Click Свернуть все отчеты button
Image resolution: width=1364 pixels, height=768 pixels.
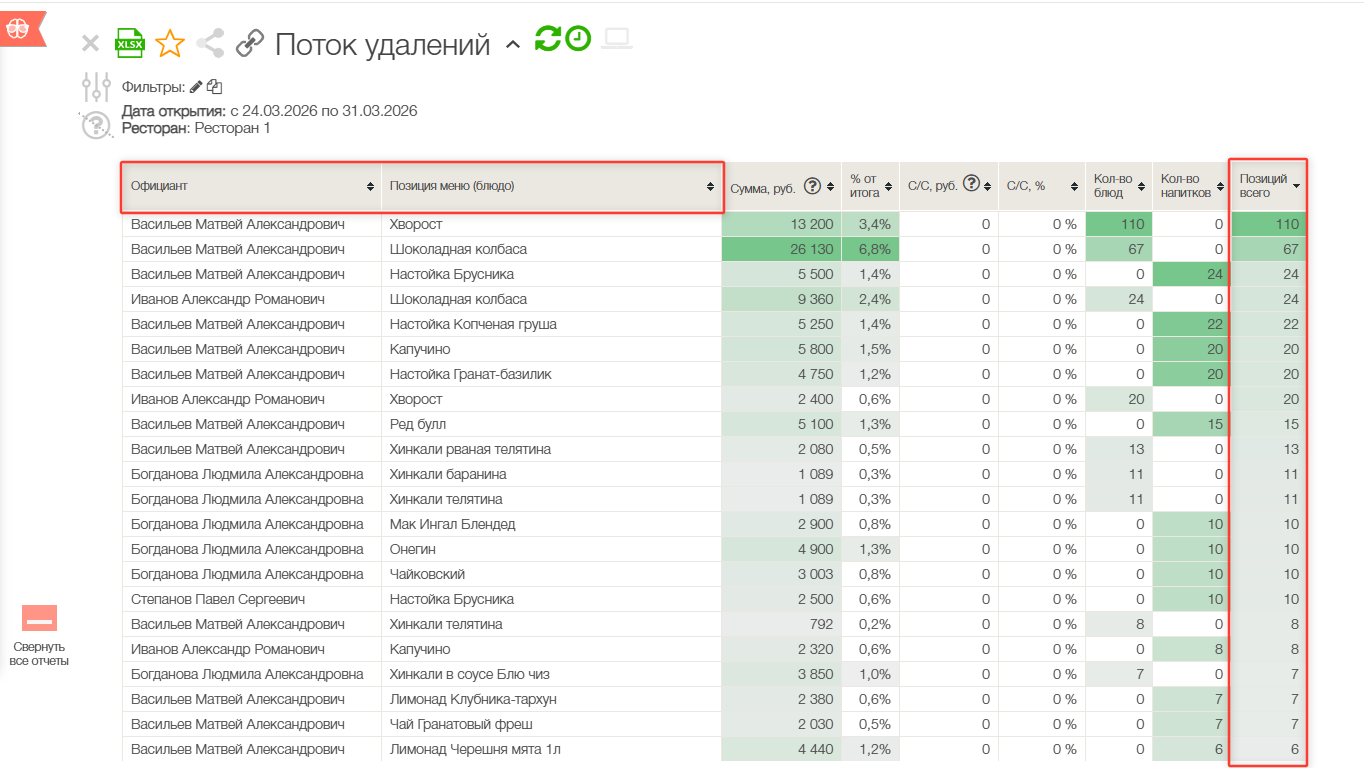(x=39, y=636)
